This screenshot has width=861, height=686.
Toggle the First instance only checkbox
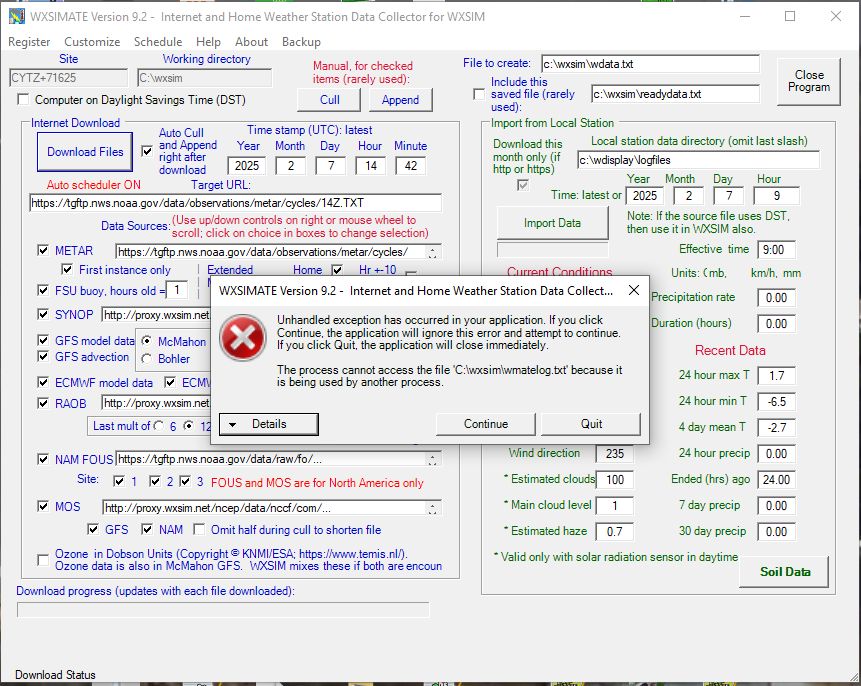[x=67, y=269]
